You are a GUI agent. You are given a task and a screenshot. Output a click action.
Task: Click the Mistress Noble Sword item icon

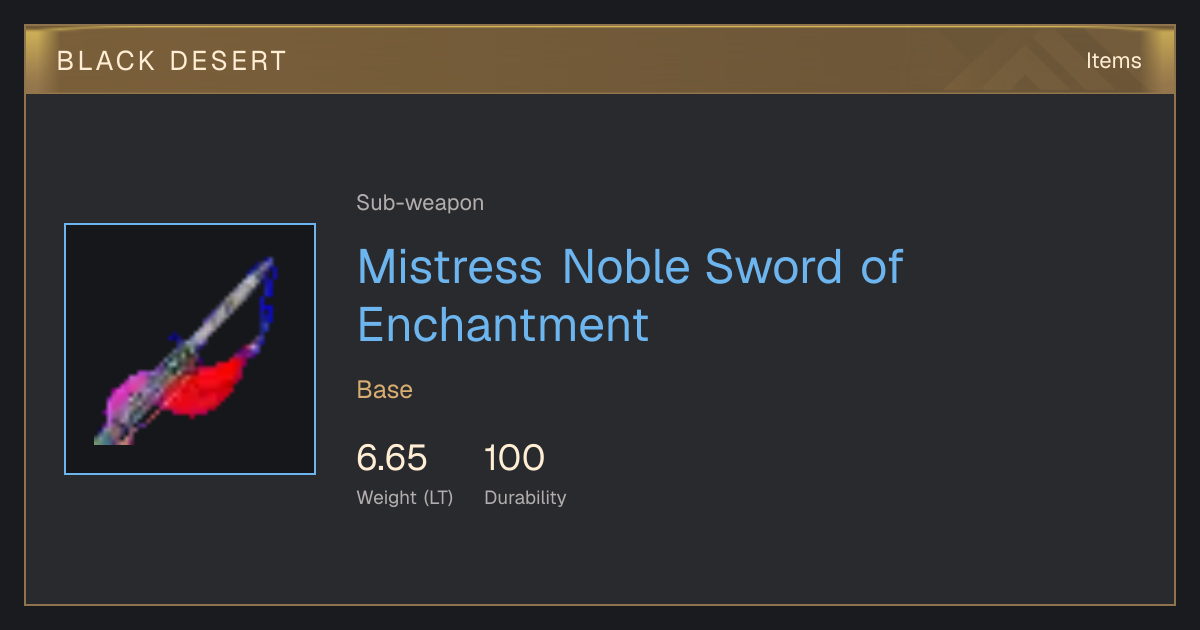pos(190,349)
